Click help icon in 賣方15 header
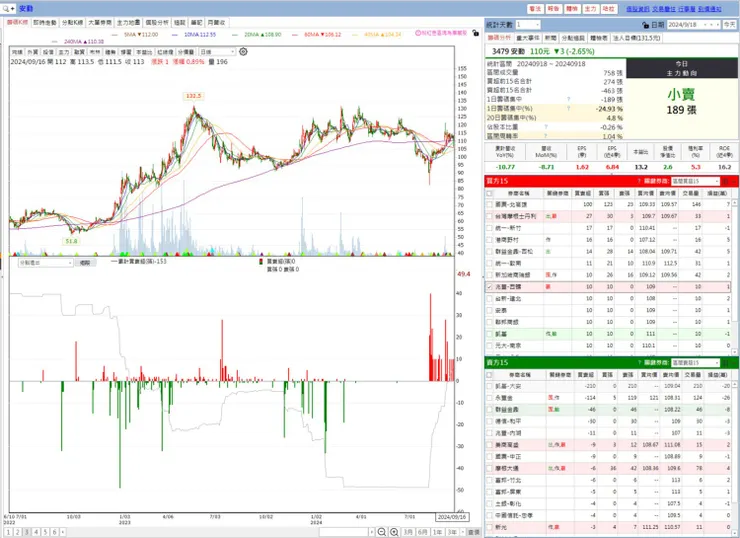Screen dimensions: 740x538 tap(639, 362)
